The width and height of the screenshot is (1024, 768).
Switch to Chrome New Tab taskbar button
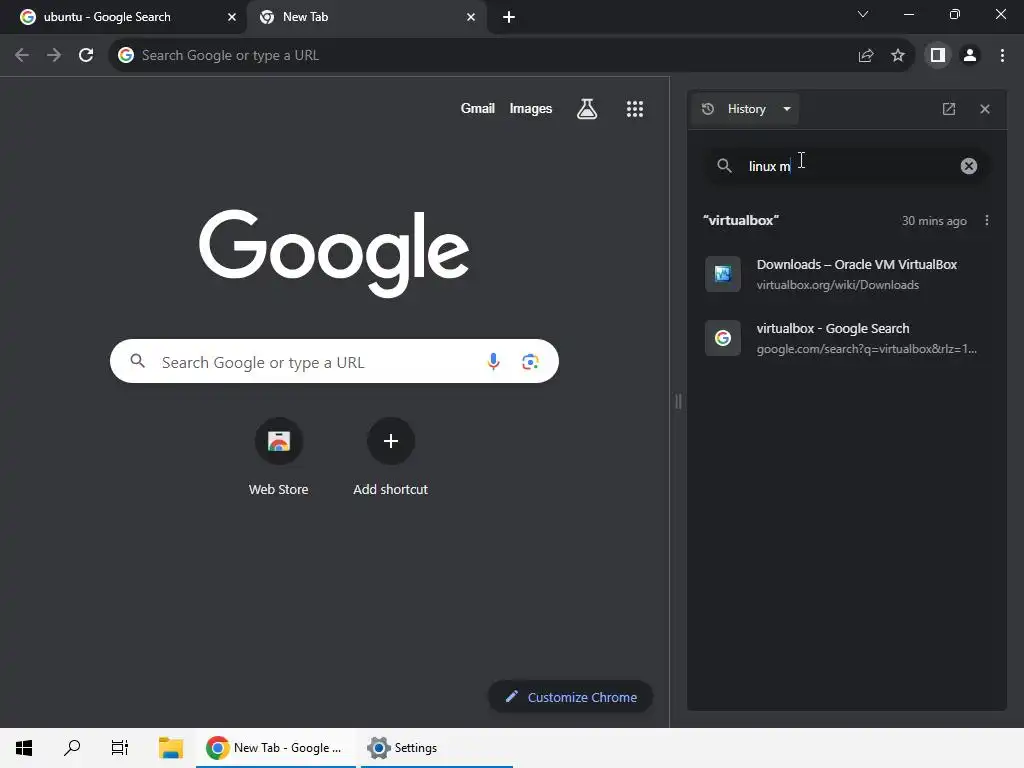point(276,748)
